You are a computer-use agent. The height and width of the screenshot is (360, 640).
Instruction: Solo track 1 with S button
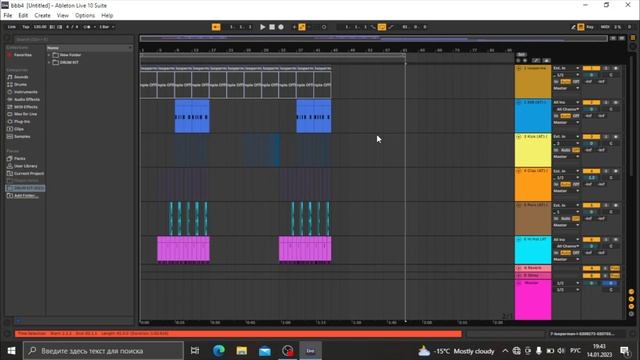606,68
